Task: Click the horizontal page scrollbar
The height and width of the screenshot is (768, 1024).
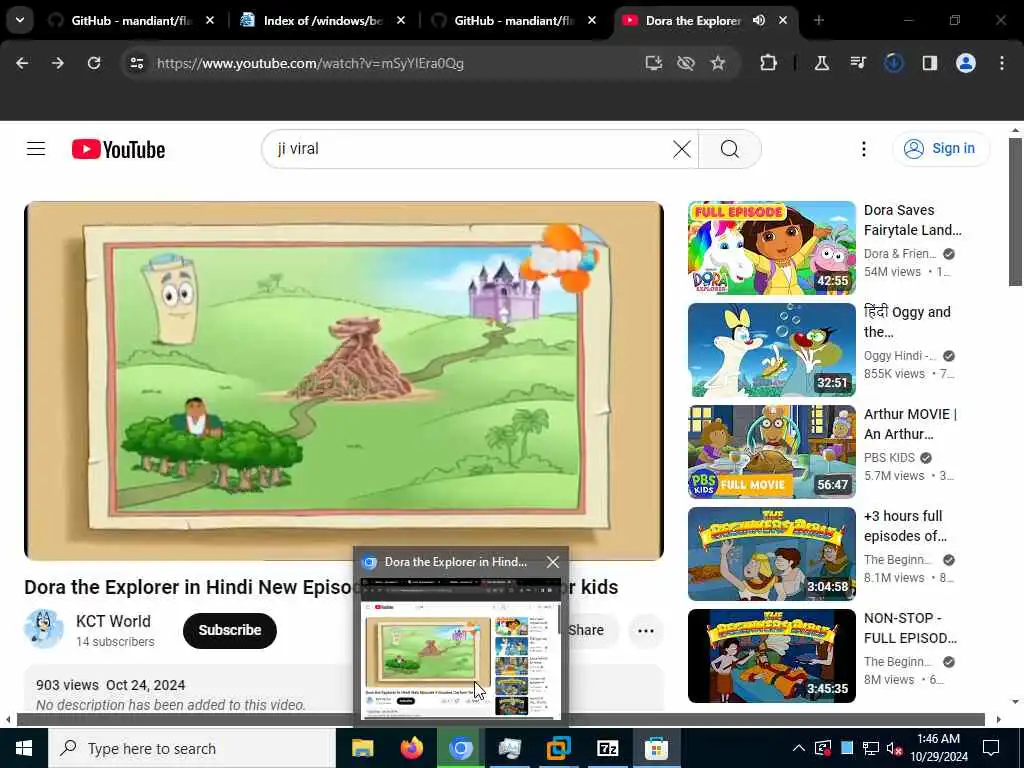Action: [x=500, y=720]
